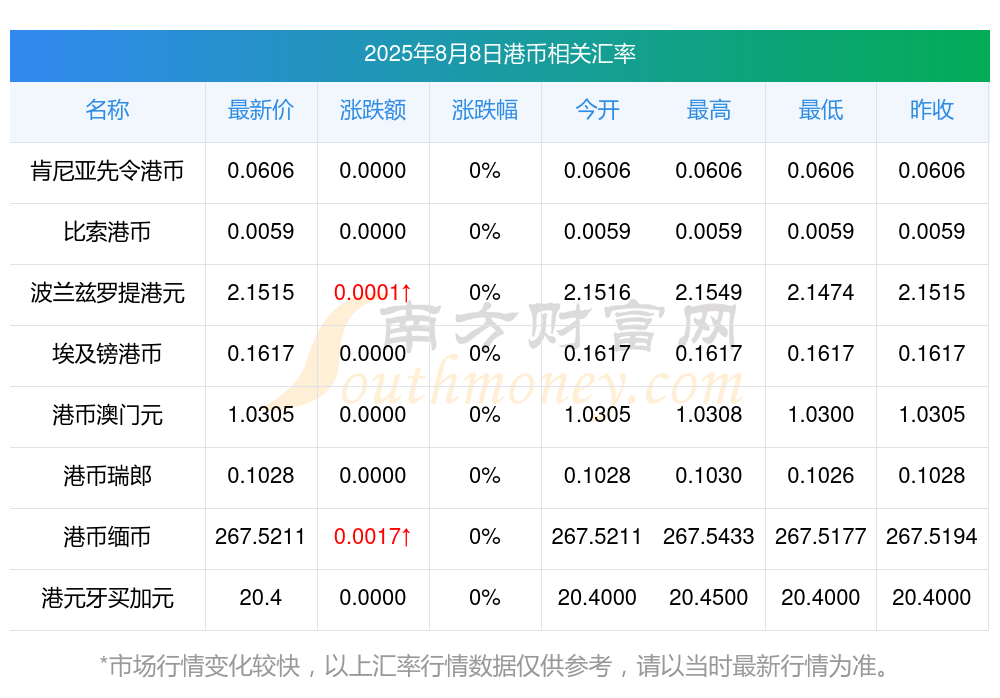Image resolution: width=1000 pixels, height=698 pixels.
Task: Click the 2.1549 highest price
Action: coord(709,293)
